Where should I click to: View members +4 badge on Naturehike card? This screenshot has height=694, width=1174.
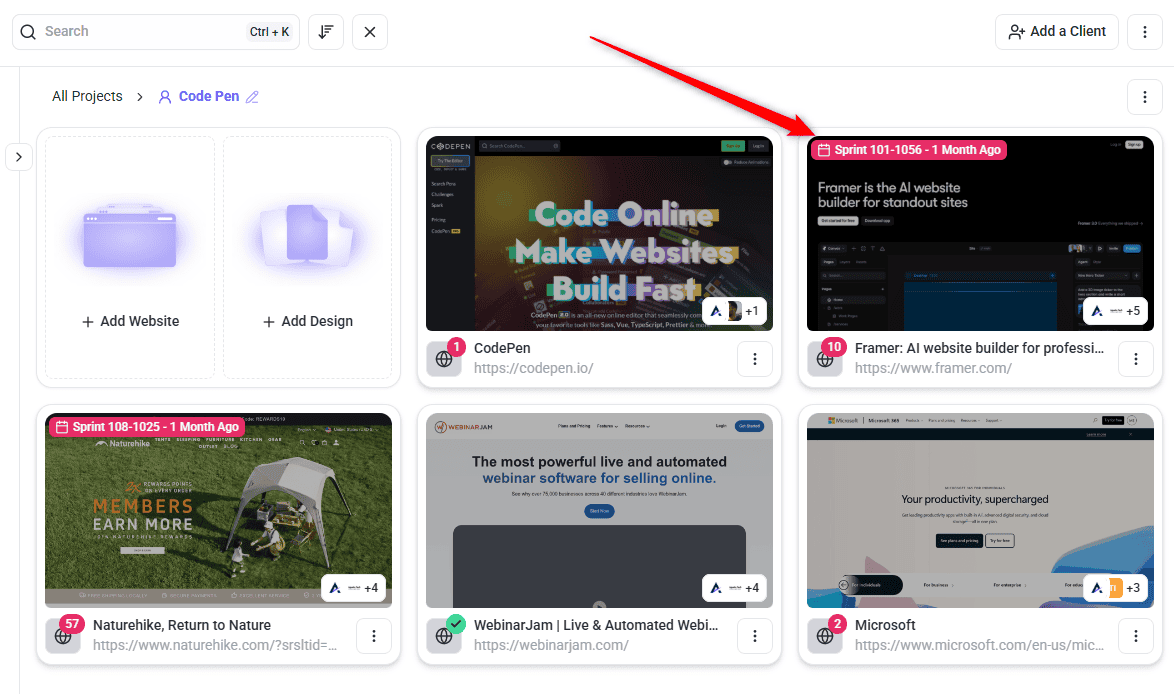pos(353,588)
